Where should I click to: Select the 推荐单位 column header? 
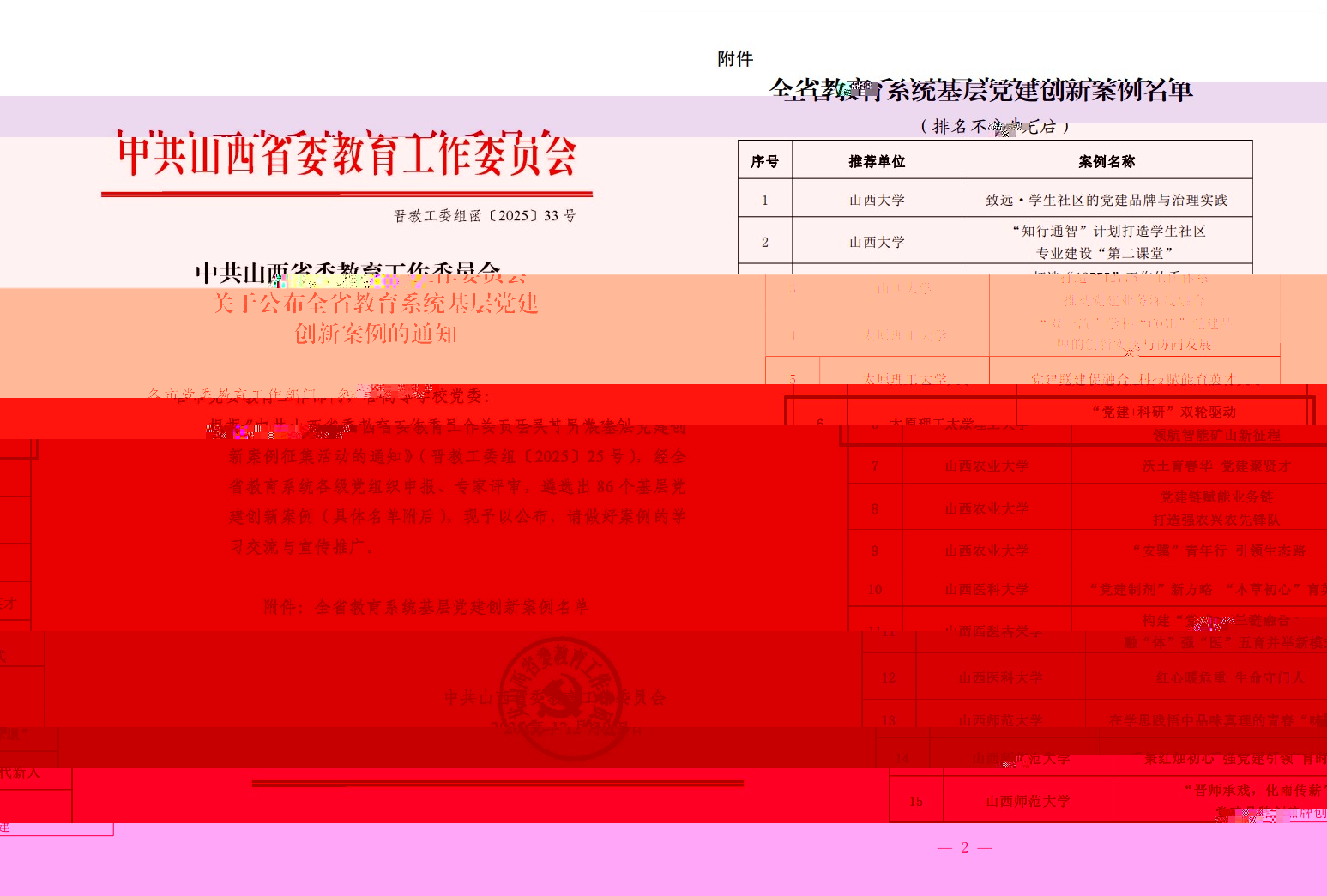click(x=877, y=161)
